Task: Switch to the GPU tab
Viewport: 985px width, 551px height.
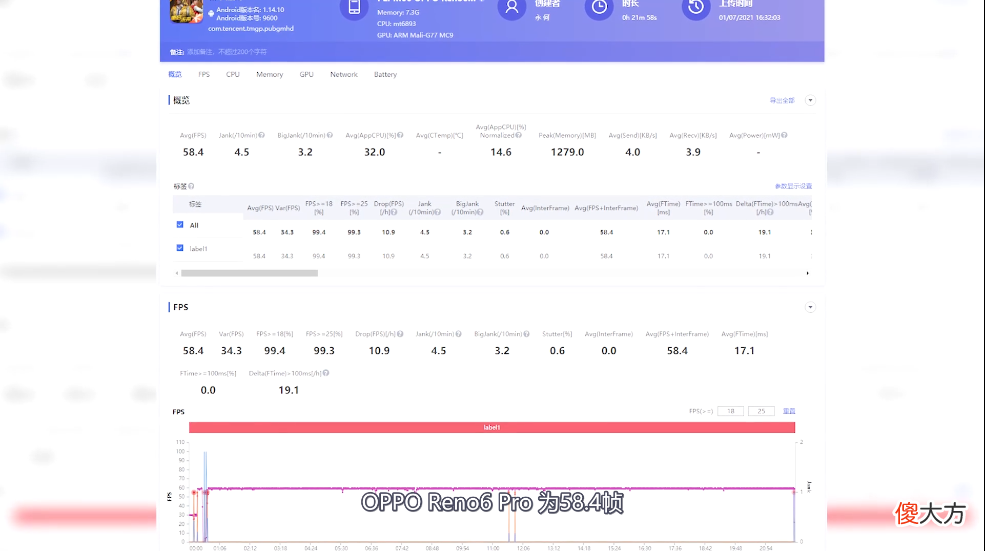Action: [307, 74]
